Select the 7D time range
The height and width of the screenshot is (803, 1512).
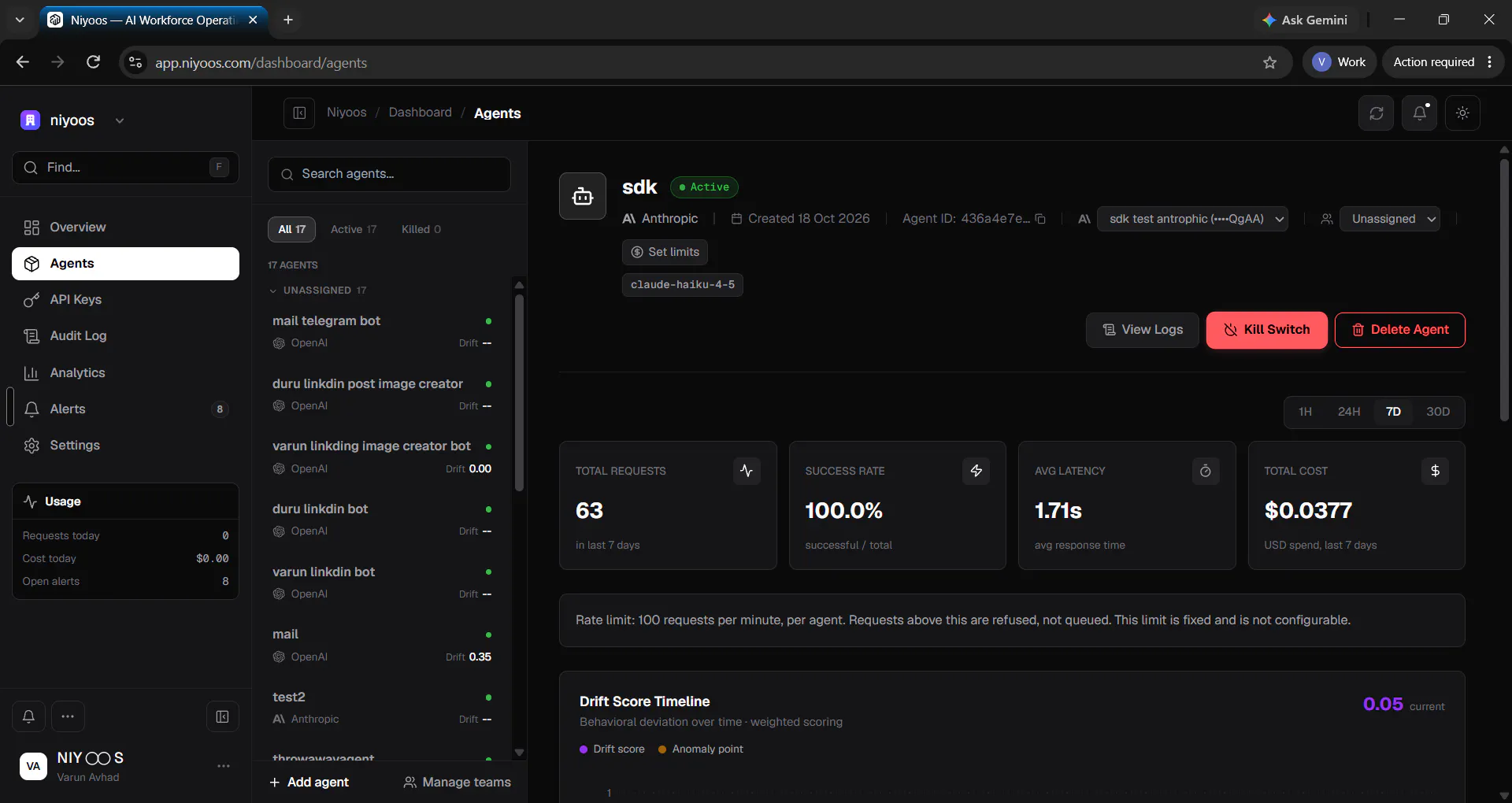point(1393,412)
